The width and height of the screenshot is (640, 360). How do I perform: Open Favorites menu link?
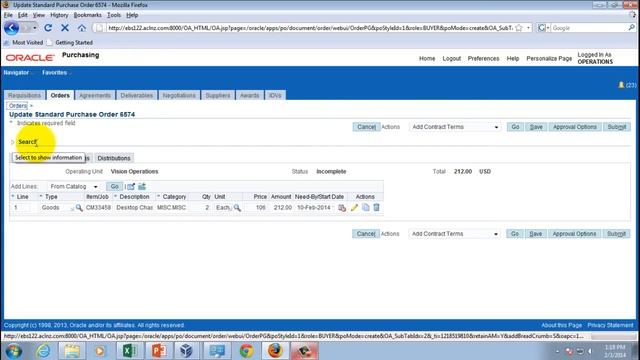pos(54,73)
